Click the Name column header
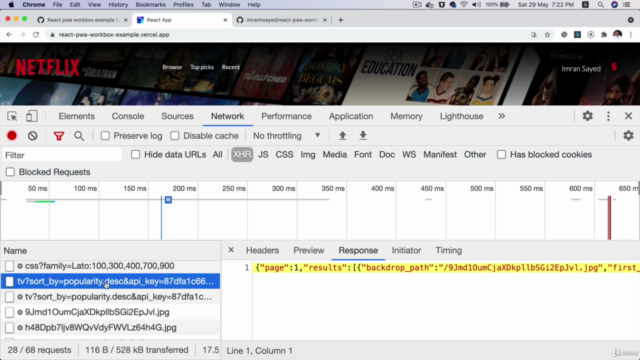This screenshot has width=640, height=360. tap(15, 251)
